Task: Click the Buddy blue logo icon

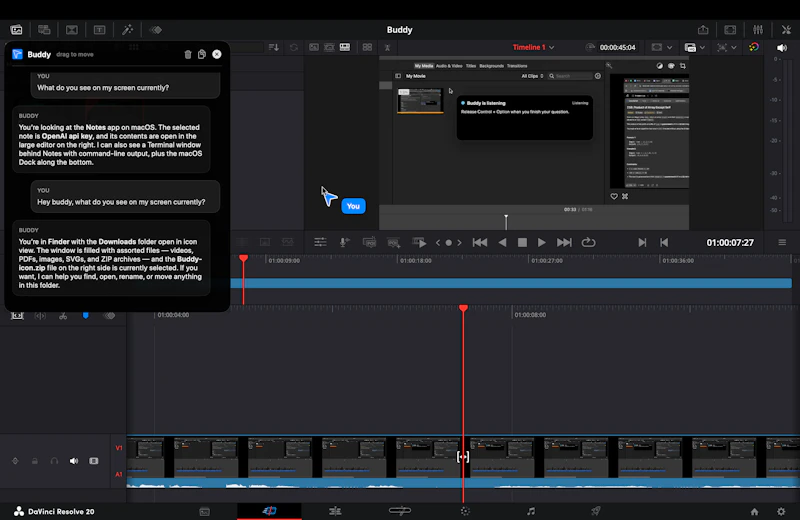Action: point(17,54)
